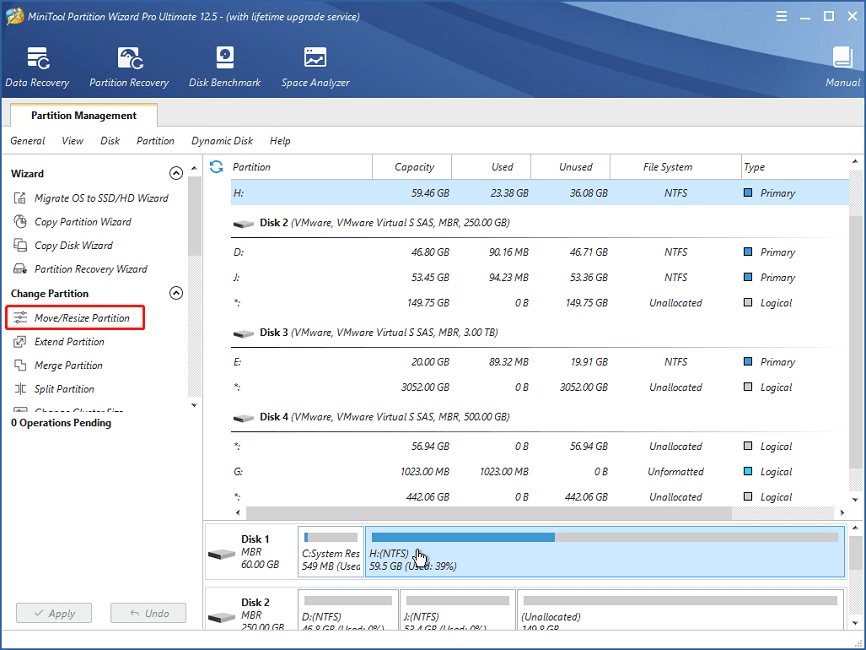Select the J: partition row

tap(540, 277)
